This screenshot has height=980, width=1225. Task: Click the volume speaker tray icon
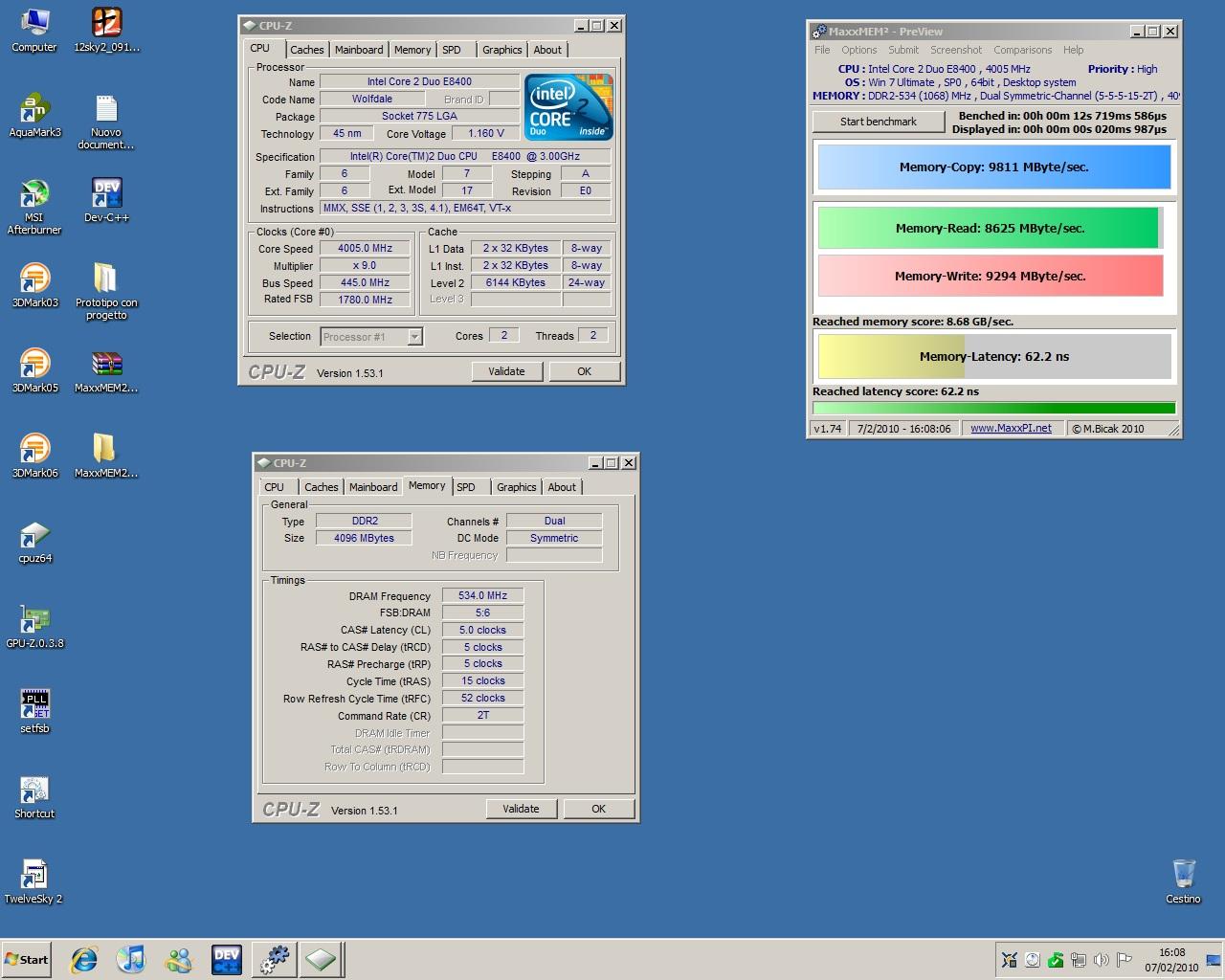click(x=1102, y=960)
